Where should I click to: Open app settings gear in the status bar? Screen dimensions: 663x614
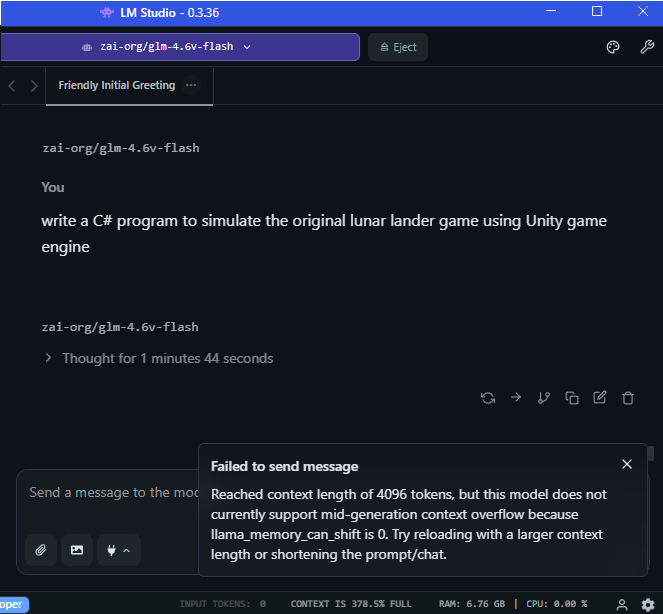click(648, 605)
